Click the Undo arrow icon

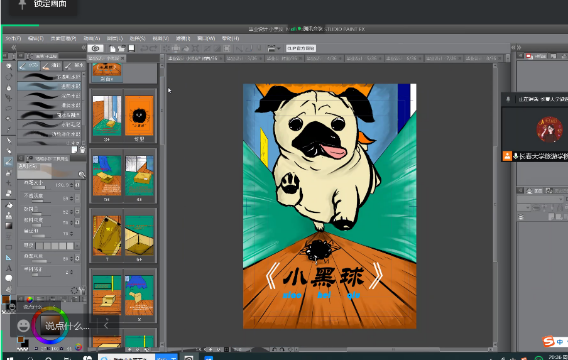point(144,48)
